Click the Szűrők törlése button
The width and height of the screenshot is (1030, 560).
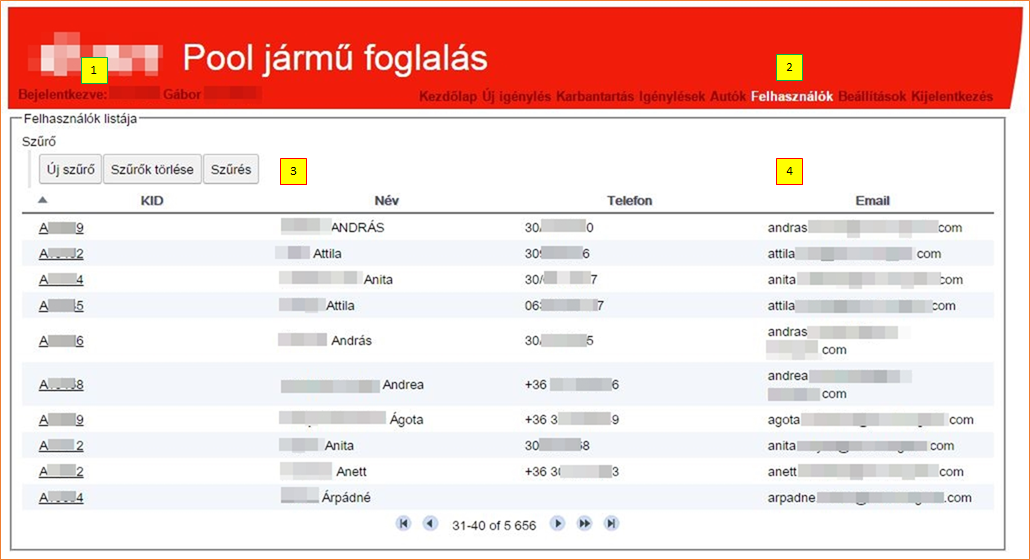(x=152, y=169)
